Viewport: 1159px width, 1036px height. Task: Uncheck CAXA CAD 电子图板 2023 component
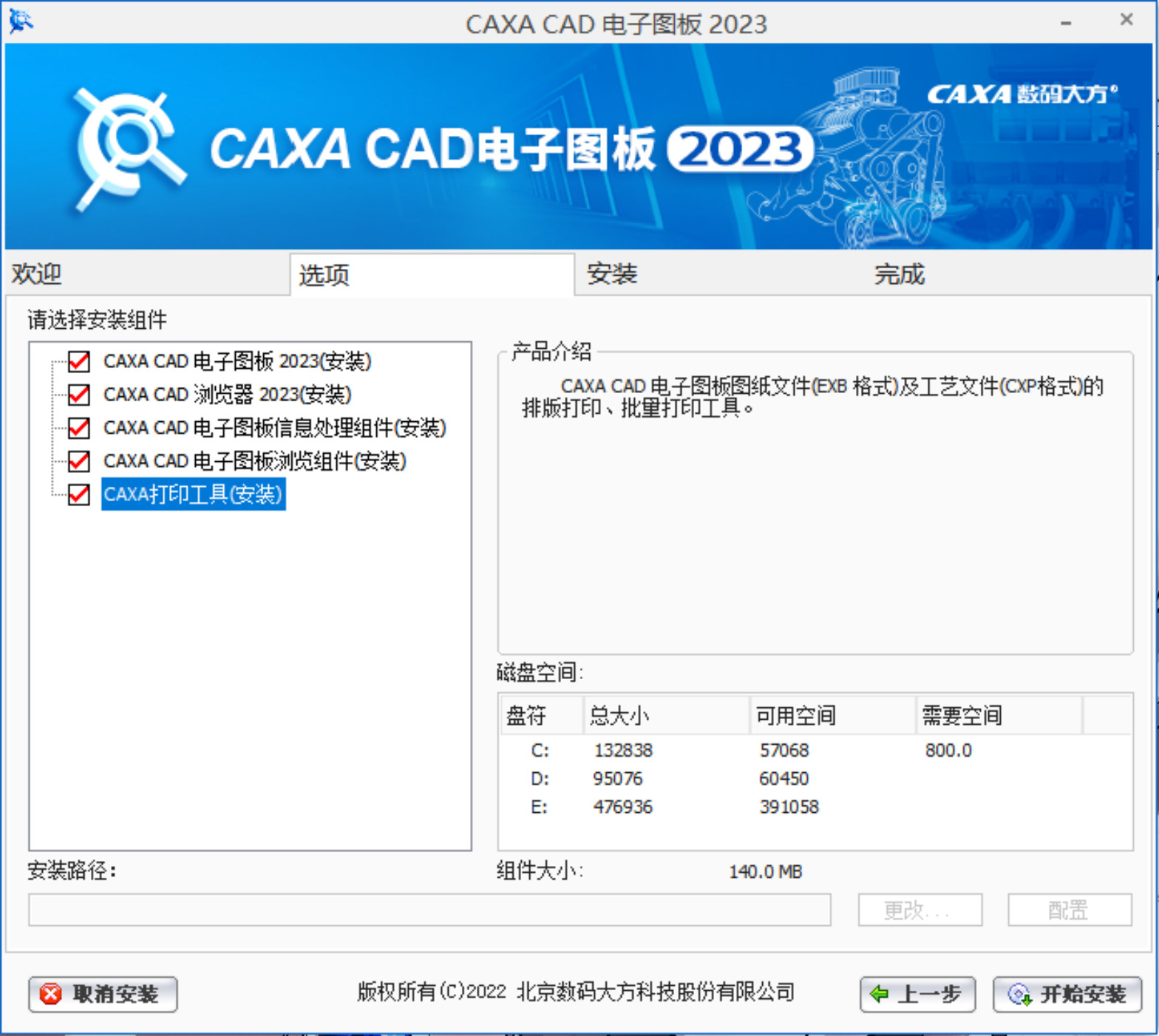click(x=79, y=361)
